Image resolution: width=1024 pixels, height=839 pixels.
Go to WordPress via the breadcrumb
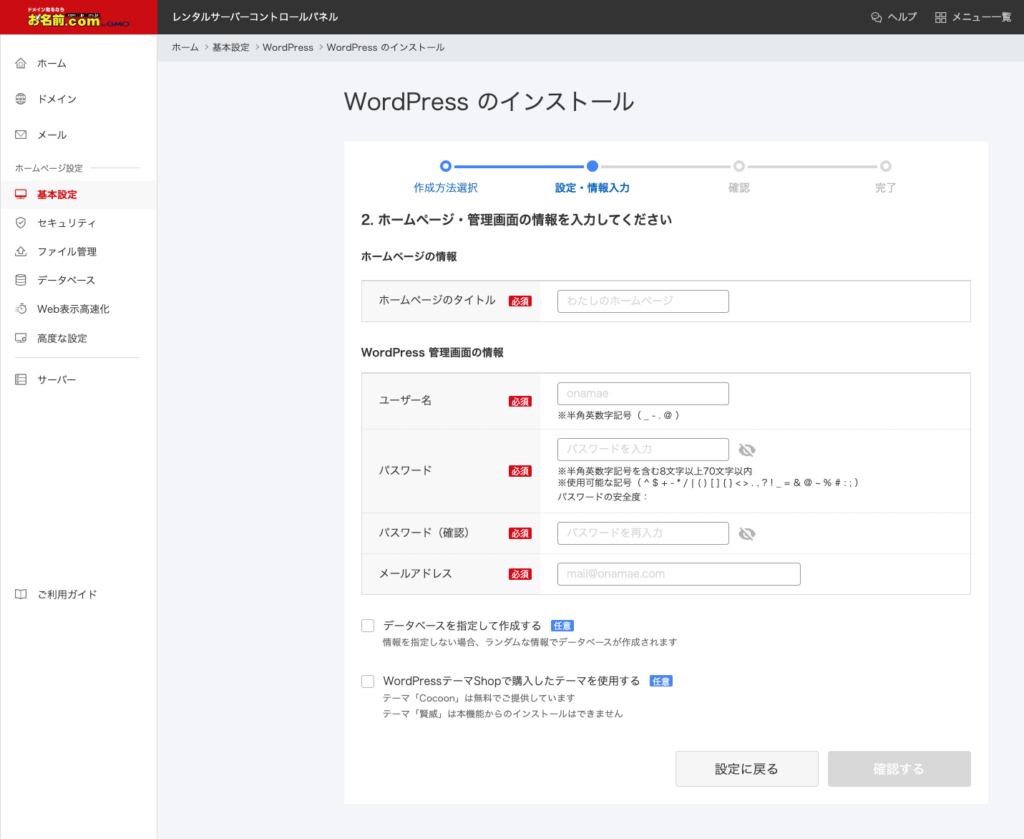(x=288, y=48)
